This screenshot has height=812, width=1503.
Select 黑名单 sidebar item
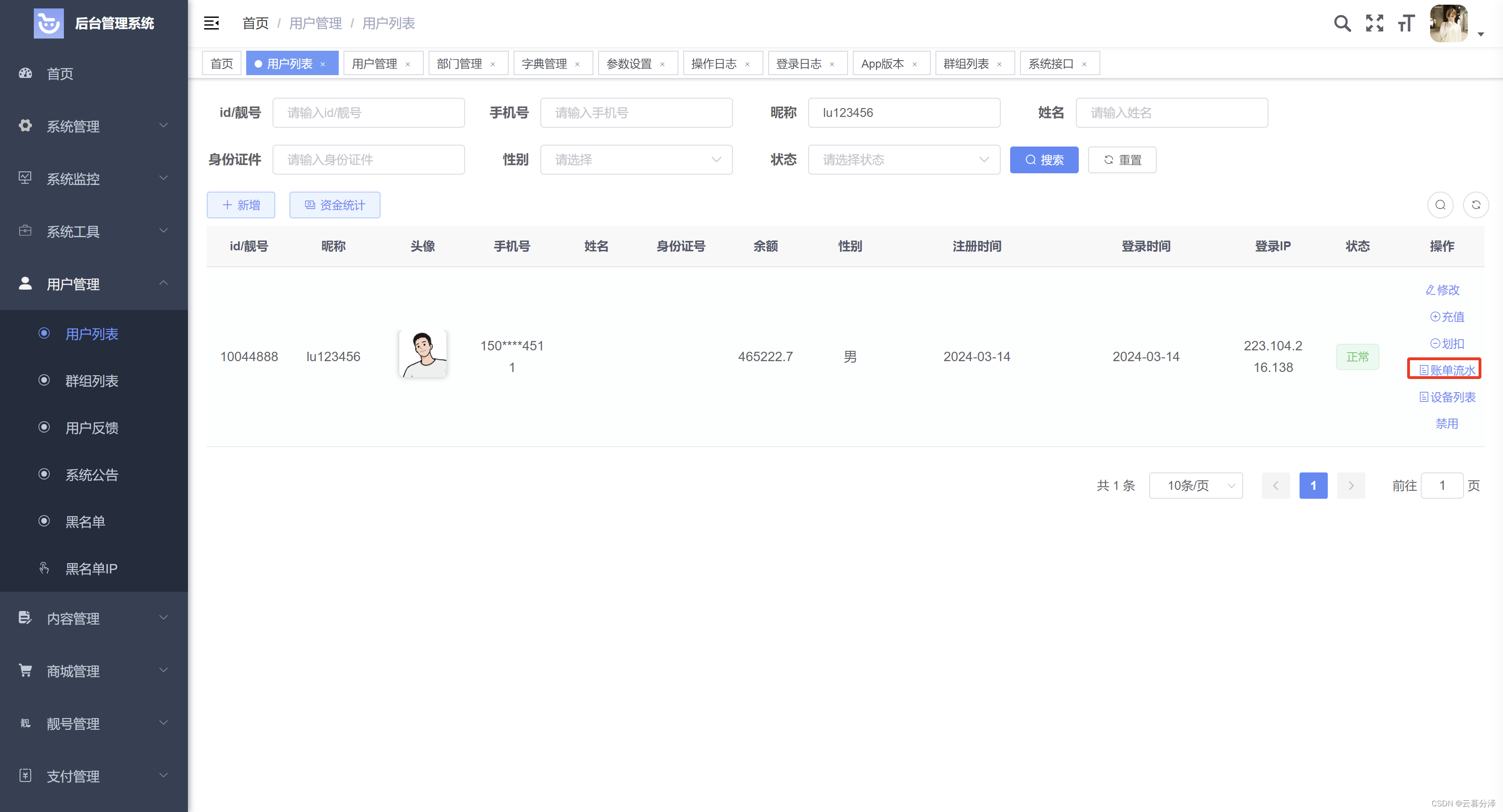tap(85, 521)
